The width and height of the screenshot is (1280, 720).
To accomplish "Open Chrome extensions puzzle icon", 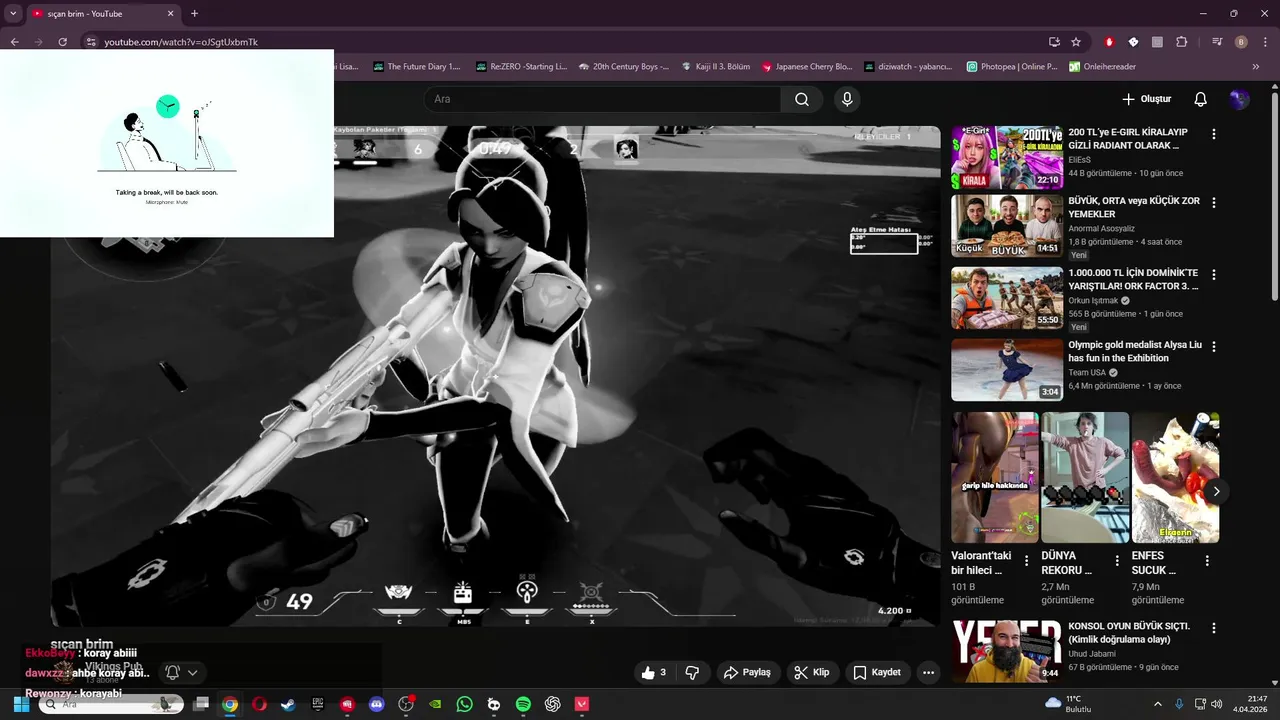I will [1181, 42].
